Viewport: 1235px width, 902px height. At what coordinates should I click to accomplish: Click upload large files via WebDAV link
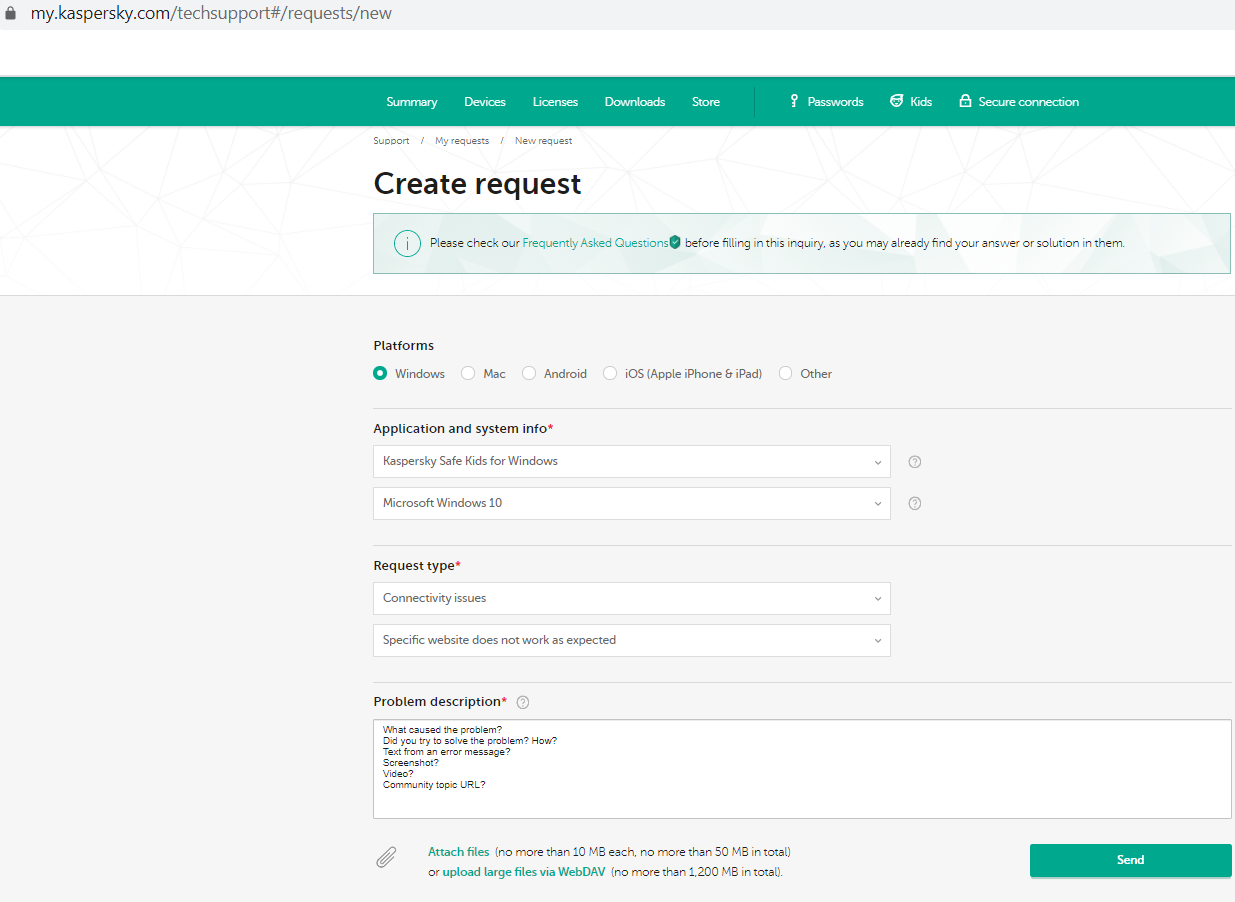524,872
